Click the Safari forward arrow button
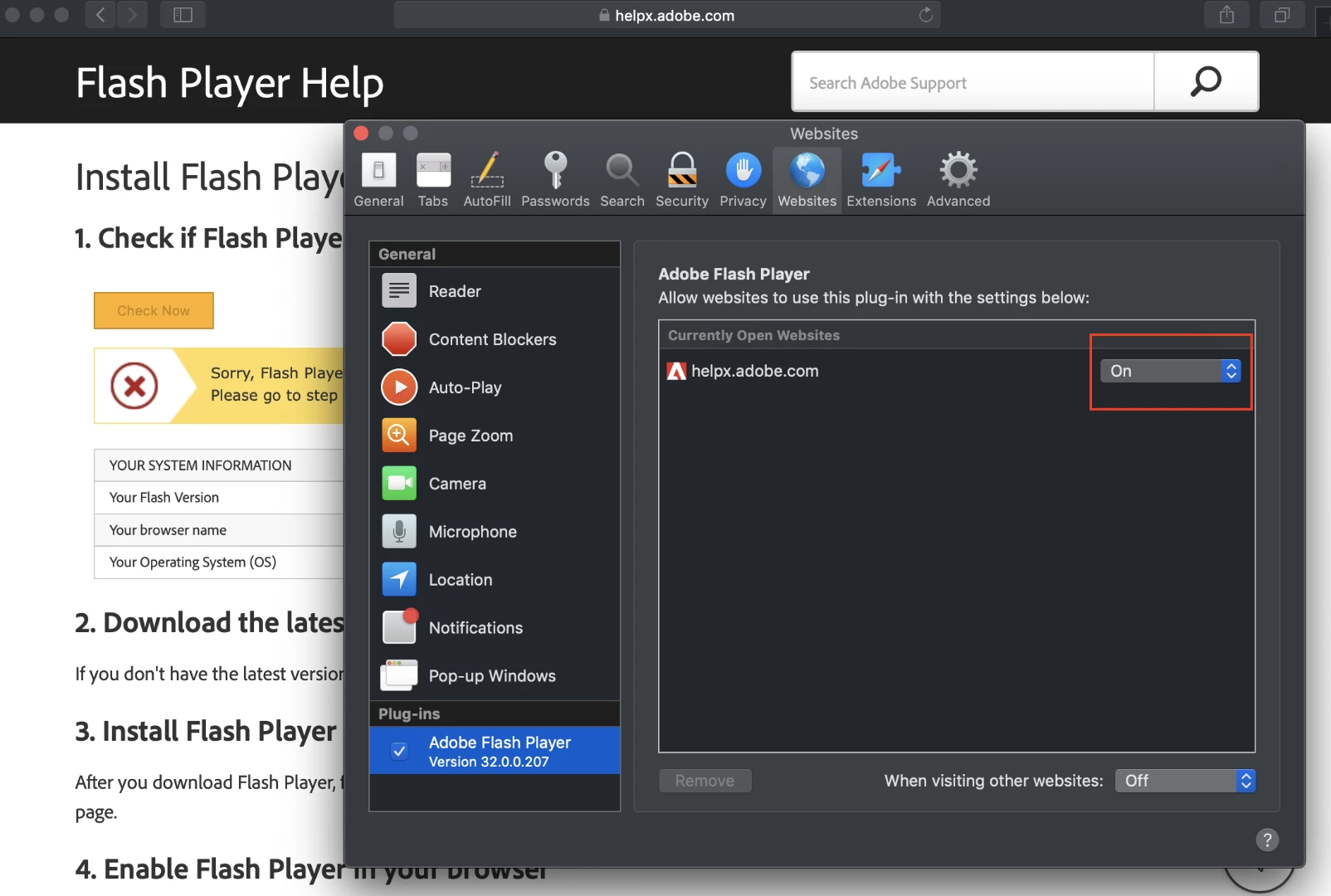 click(x=132, y=15)
